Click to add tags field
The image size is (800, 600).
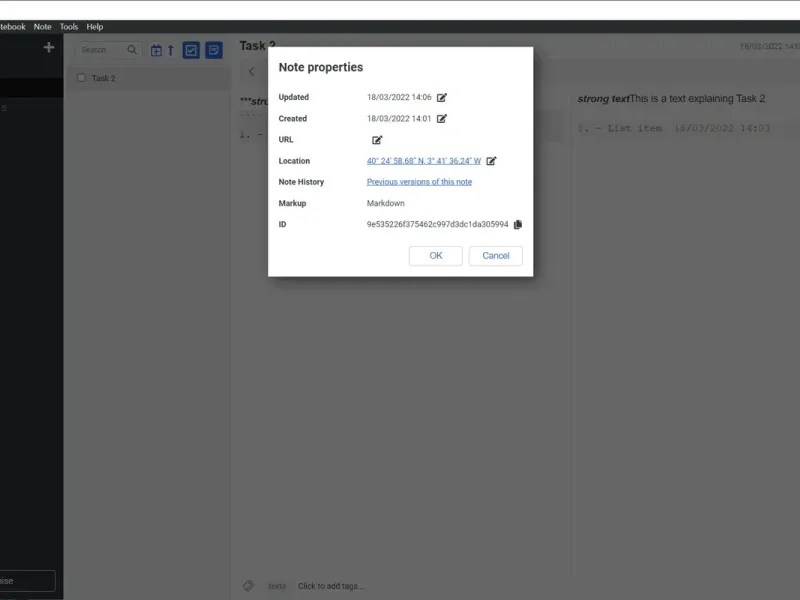click(x=331, y=586)
